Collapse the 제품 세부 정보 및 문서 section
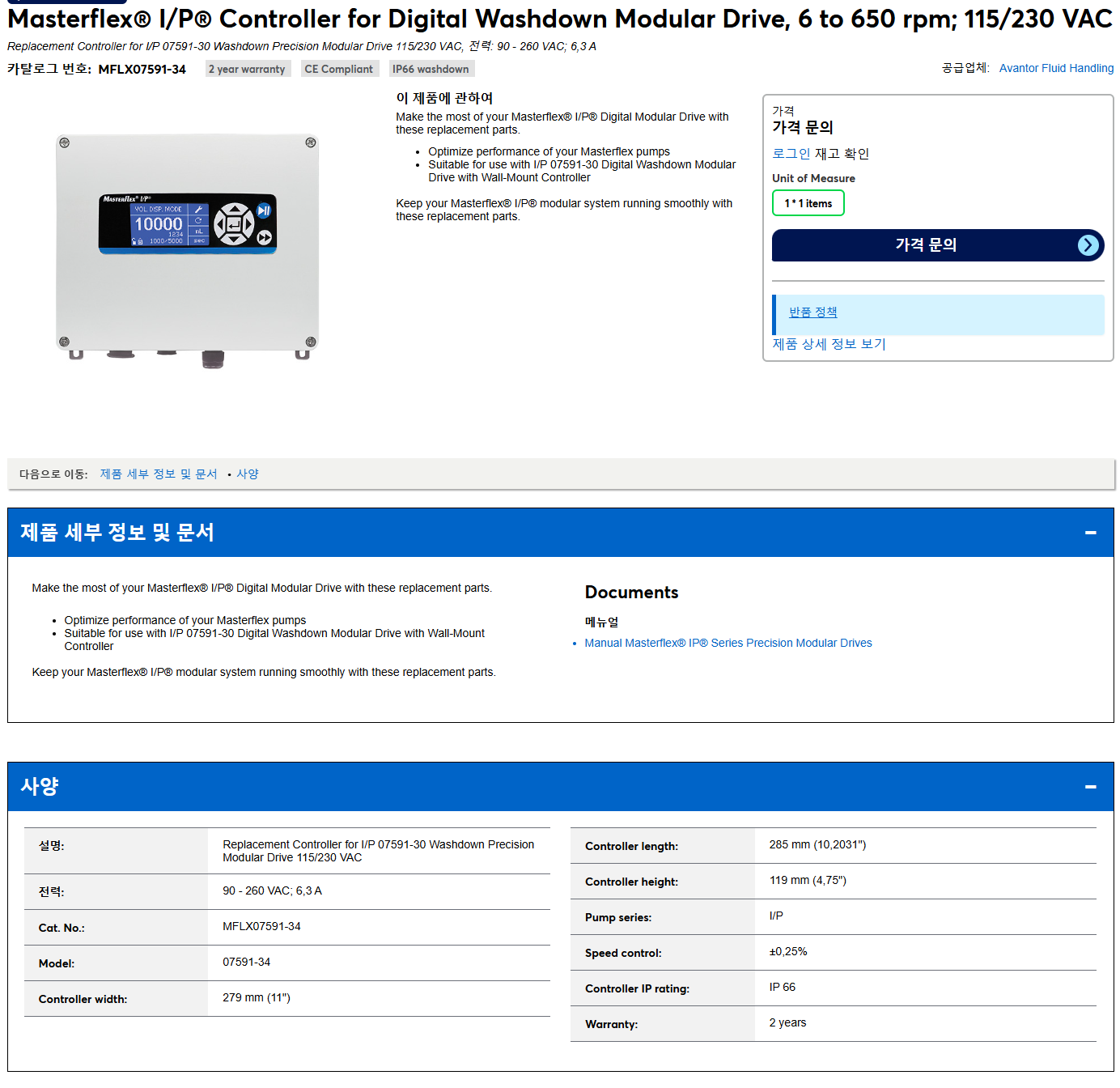 coord(1090,533)
